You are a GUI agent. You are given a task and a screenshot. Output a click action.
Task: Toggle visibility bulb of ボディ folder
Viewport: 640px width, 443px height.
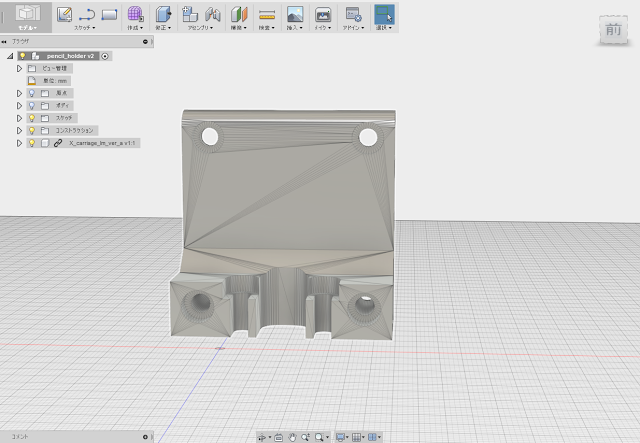[x=32, y=106]
